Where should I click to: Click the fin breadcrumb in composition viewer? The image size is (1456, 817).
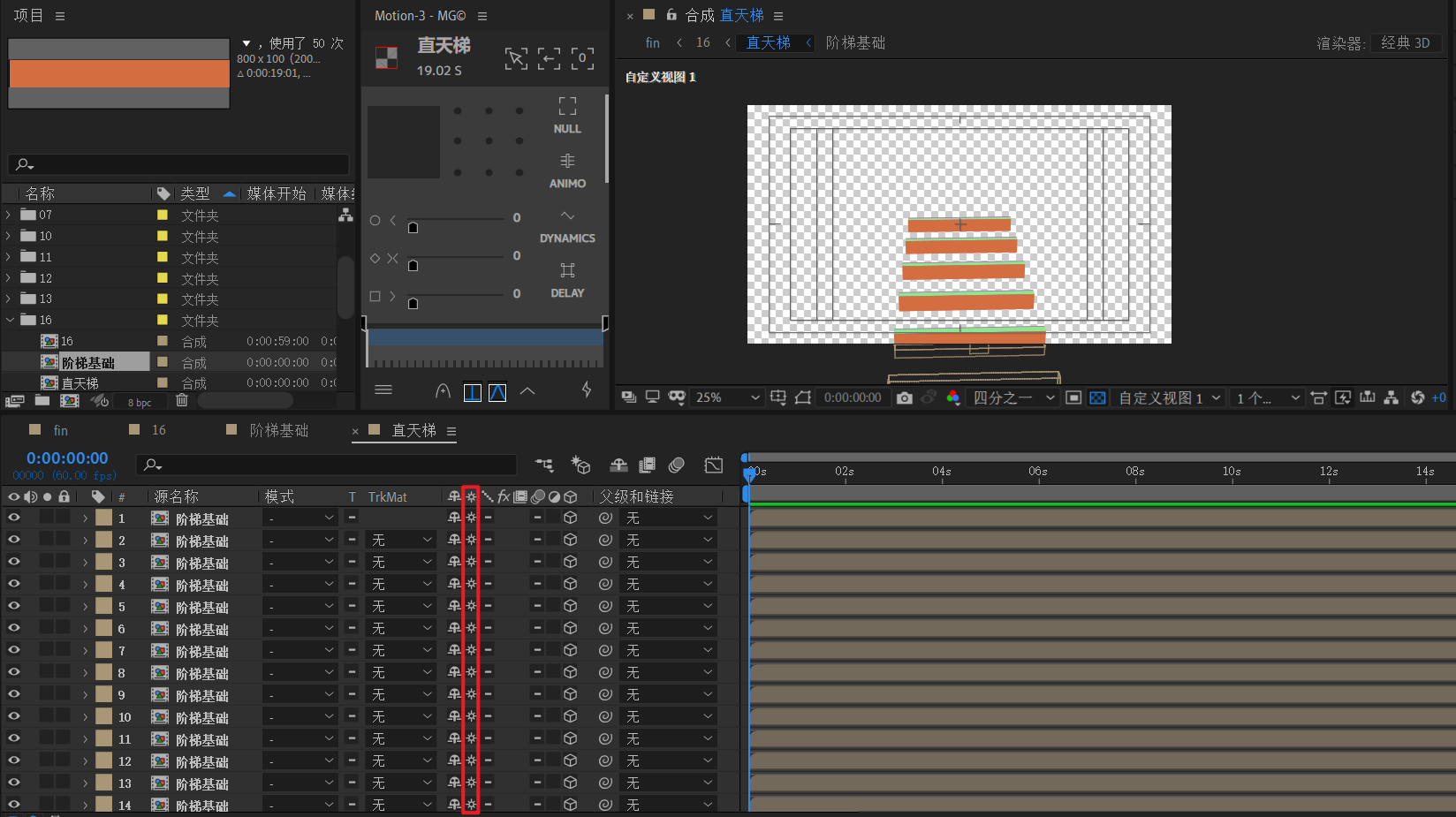tap(652, 42)
